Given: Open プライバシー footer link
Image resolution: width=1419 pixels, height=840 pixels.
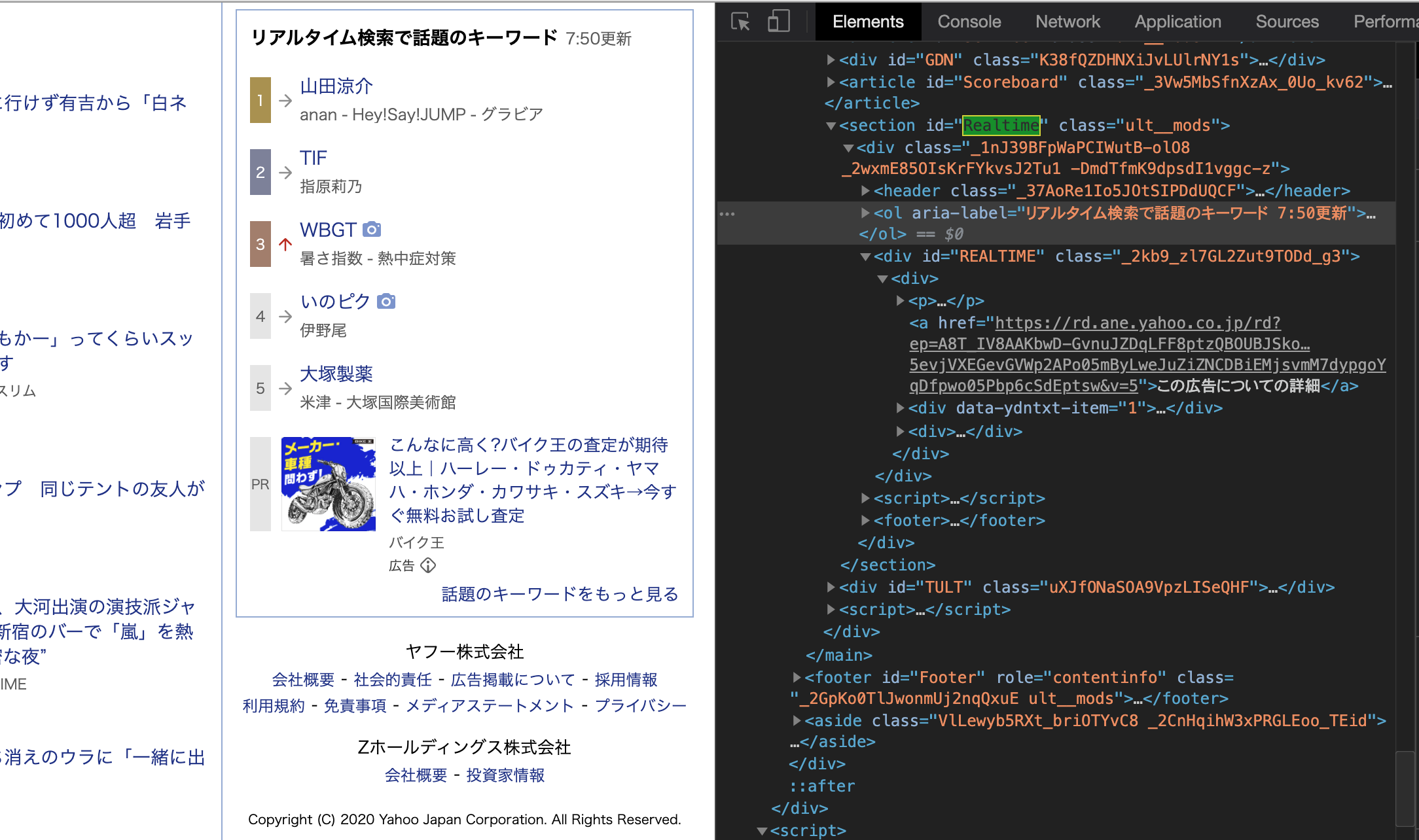Looking at the screenshot, I should click(640, 706).
